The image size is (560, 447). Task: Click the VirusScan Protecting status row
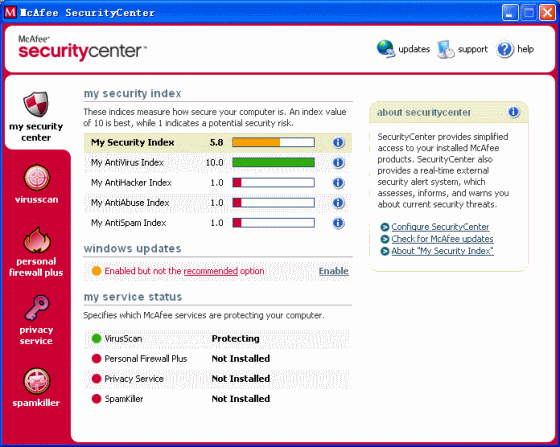pyautogui.click(x=217, y=338)
